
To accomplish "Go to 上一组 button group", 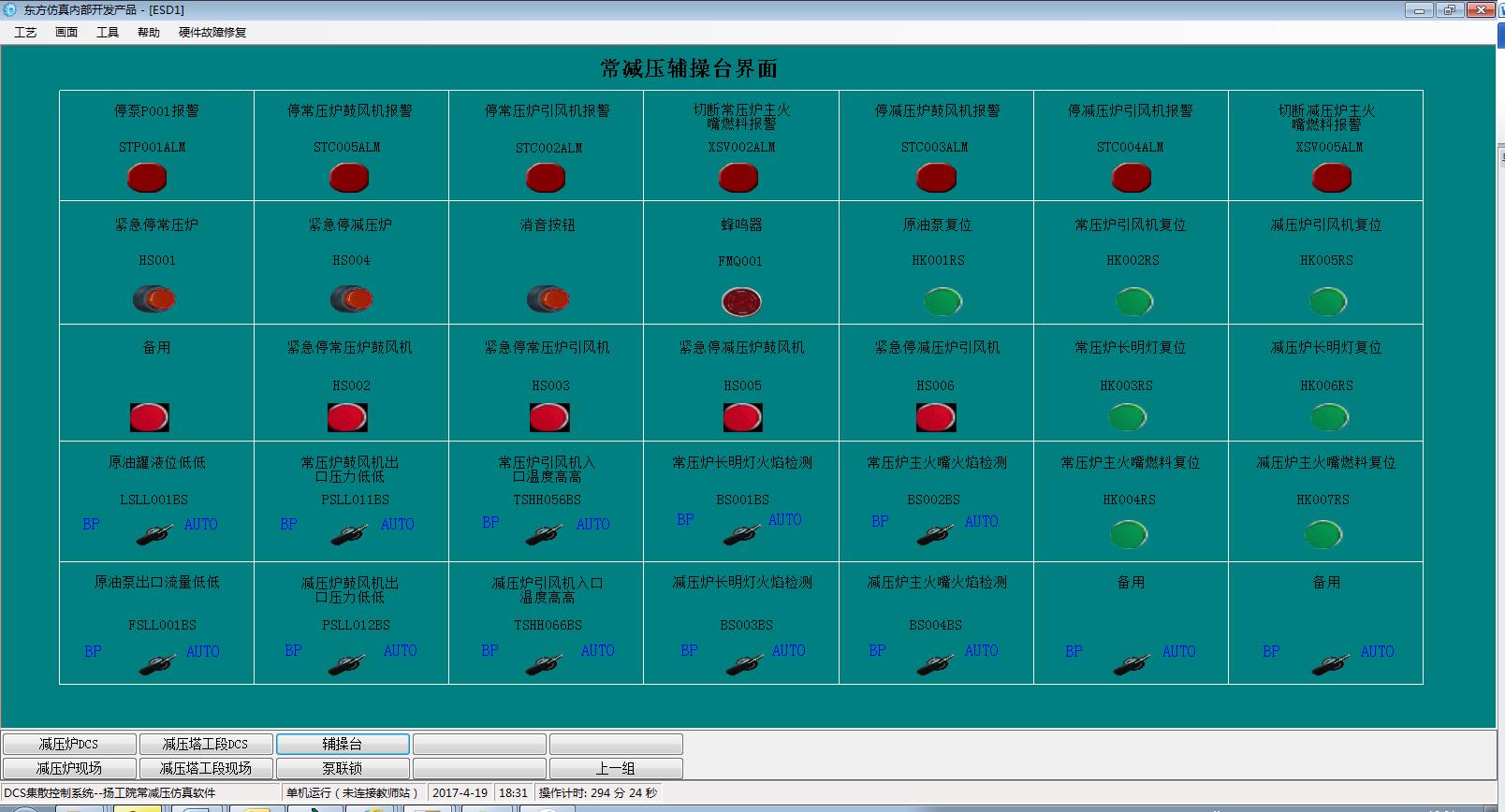I will tap(616, 768).
